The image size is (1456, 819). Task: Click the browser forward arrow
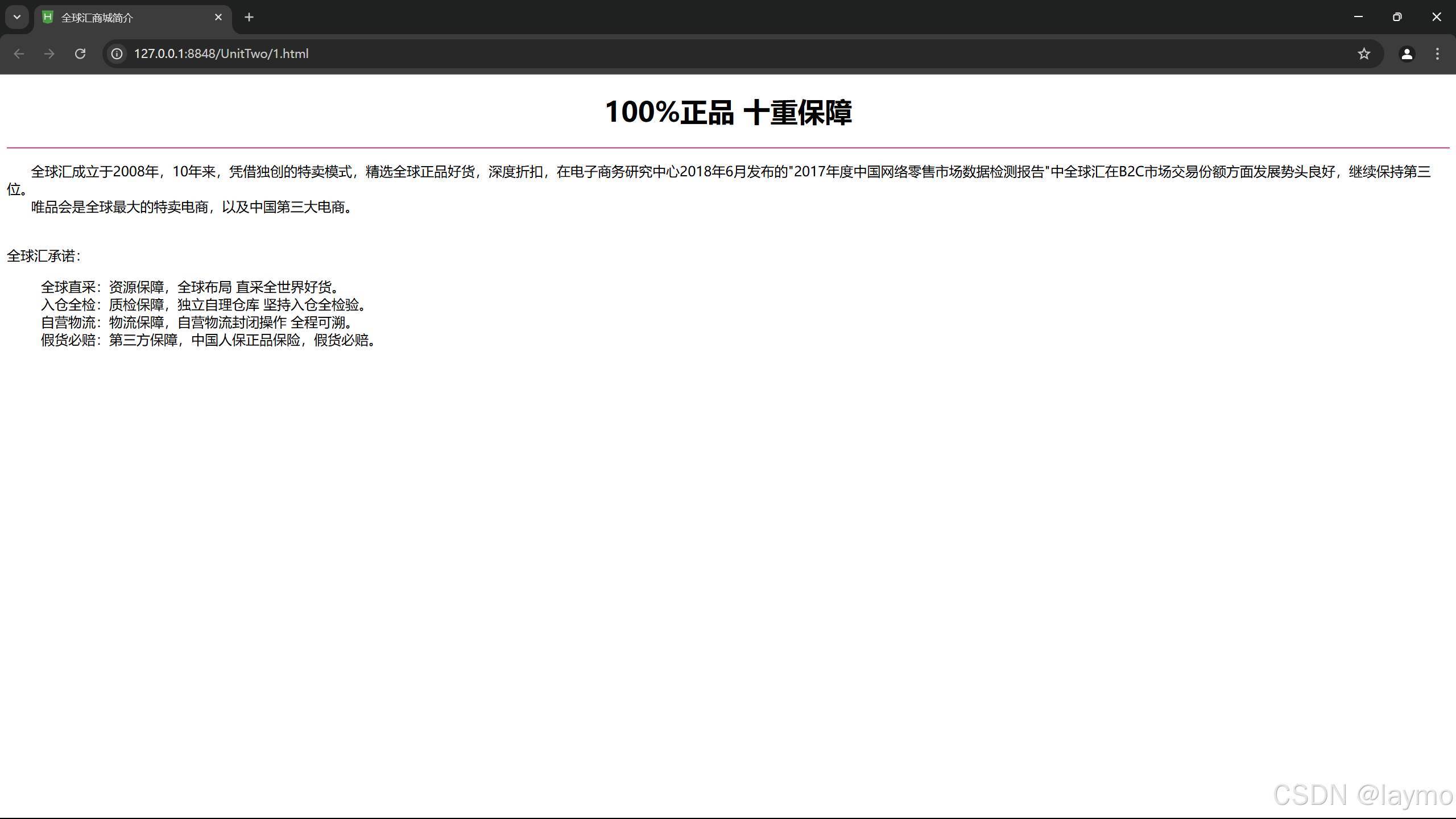[x=49, y=53]
